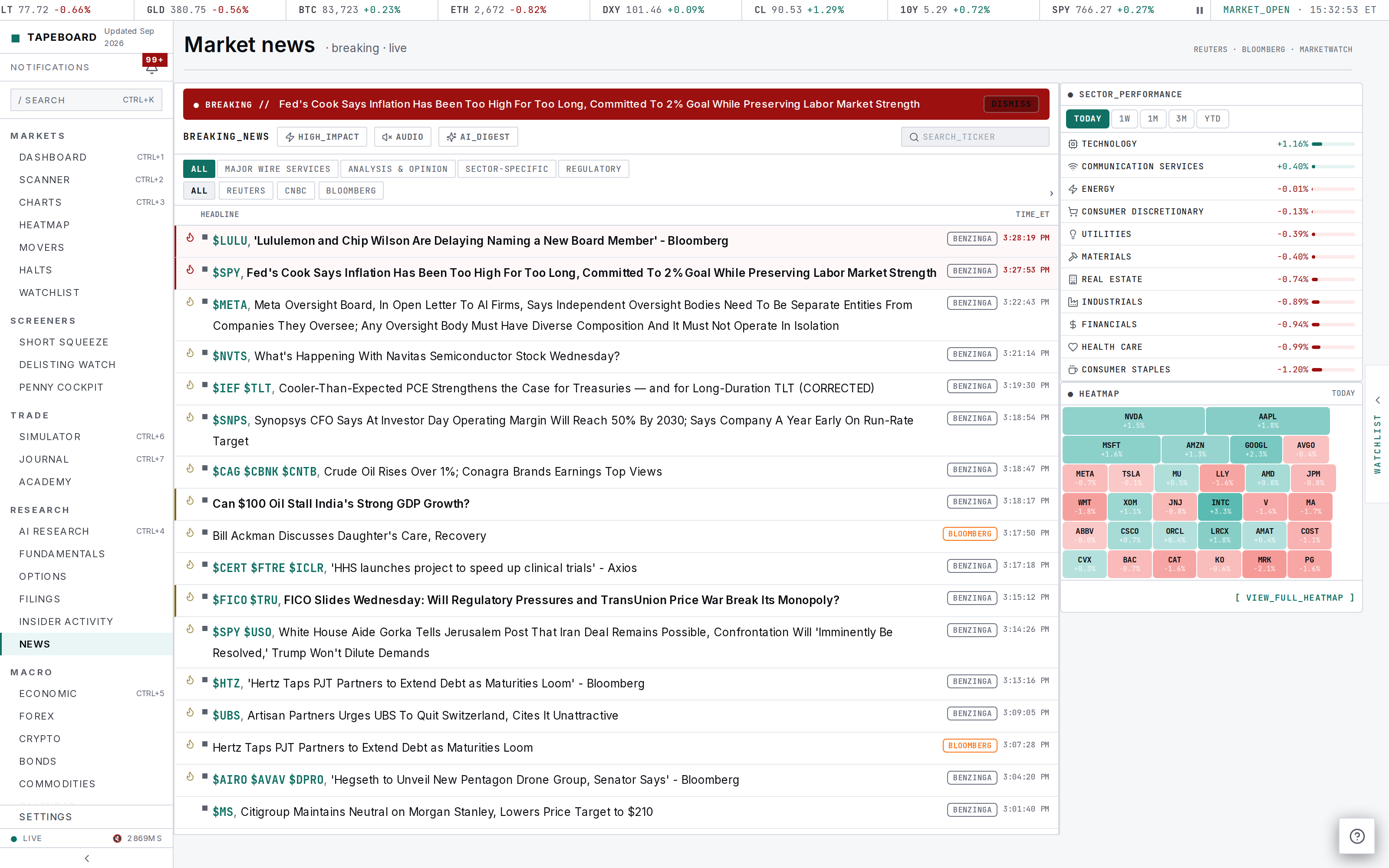1389x868 pixels.
Task: Select the 1W sector performance range
Action: coord(1124,119)
